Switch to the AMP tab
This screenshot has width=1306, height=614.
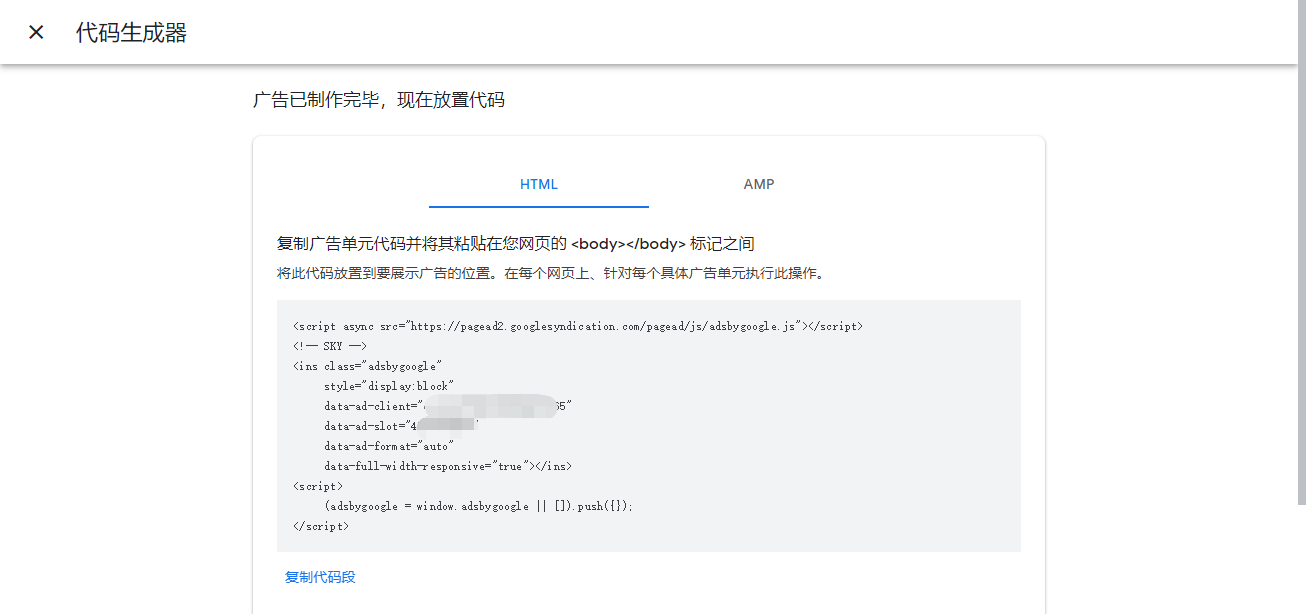(x=758, y=184)
